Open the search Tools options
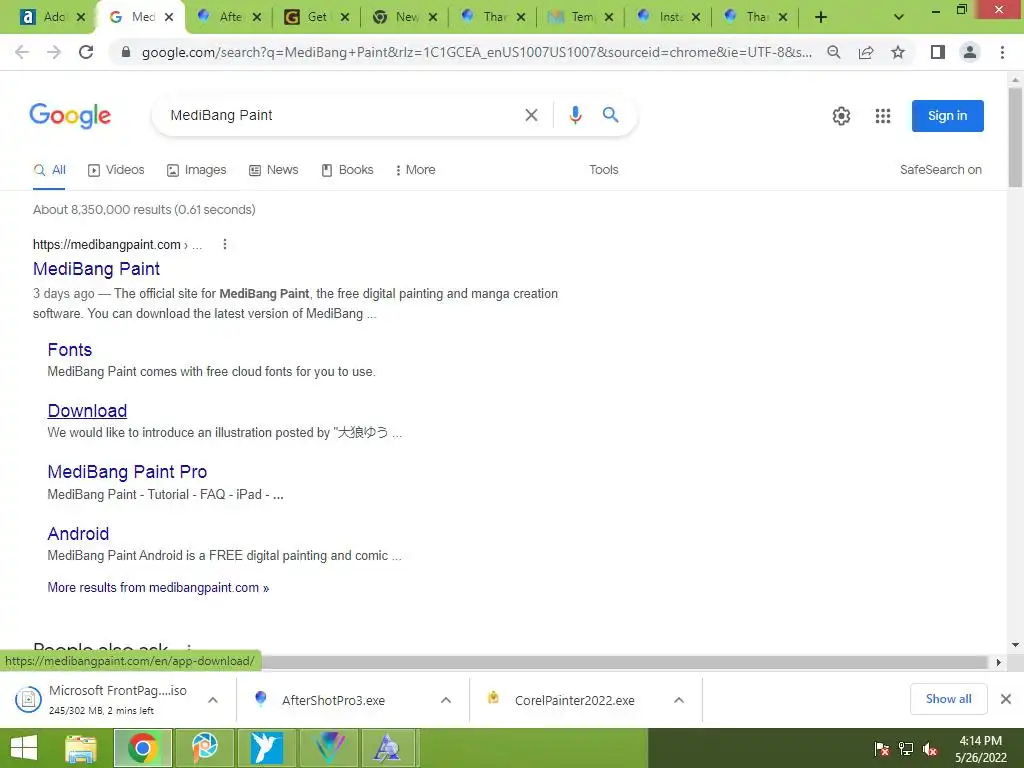The image size is (1024, 768). tap(603, 170)
